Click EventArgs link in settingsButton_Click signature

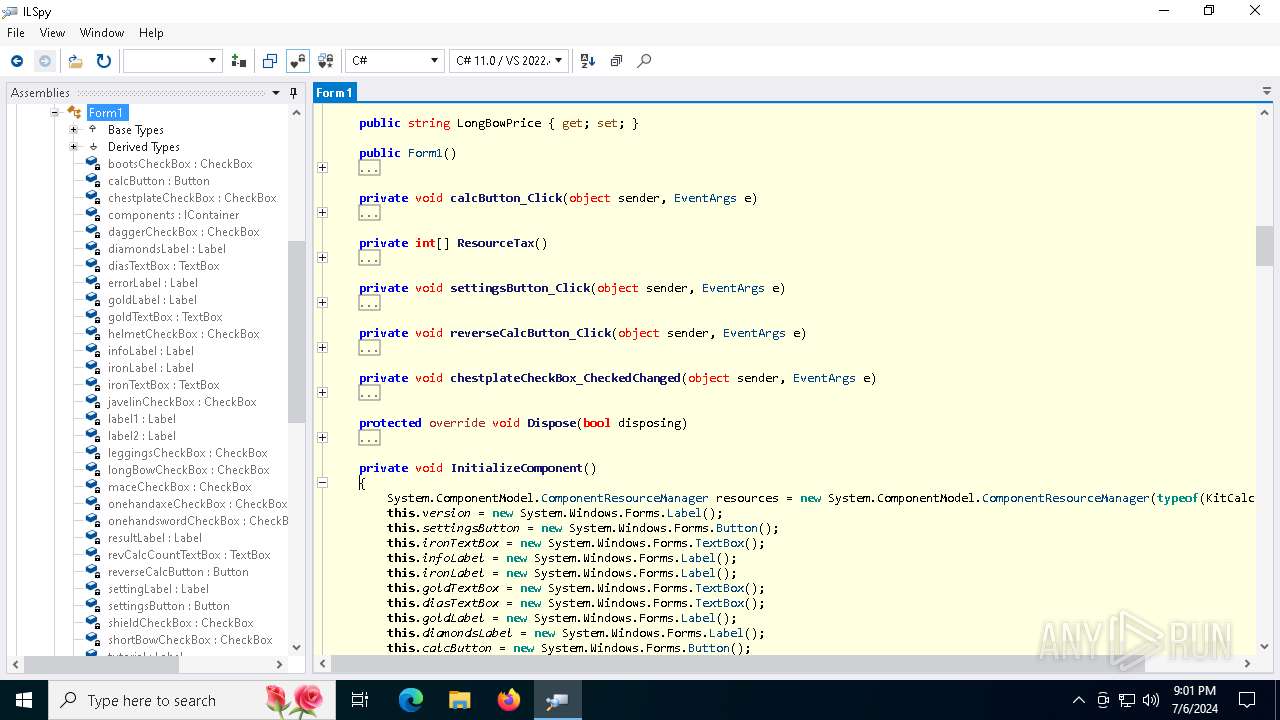tap(733, 288)
